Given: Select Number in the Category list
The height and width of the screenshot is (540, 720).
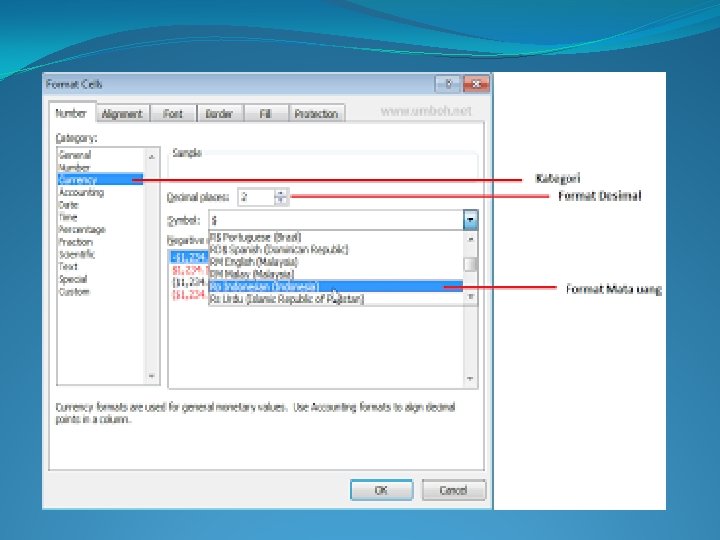Looking at the screenshot, I should [101, 167].
